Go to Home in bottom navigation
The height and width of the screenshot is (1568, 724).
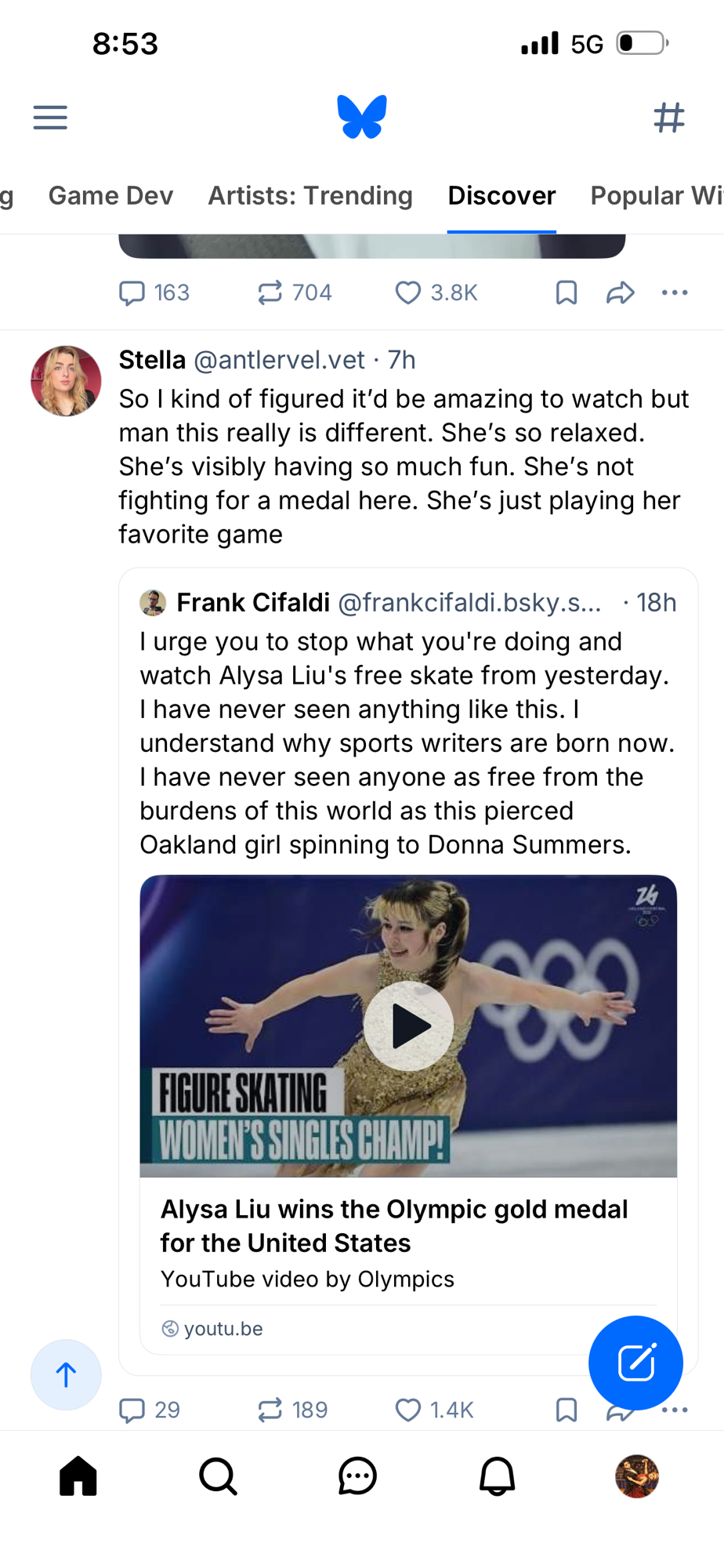coord(78,1477)
